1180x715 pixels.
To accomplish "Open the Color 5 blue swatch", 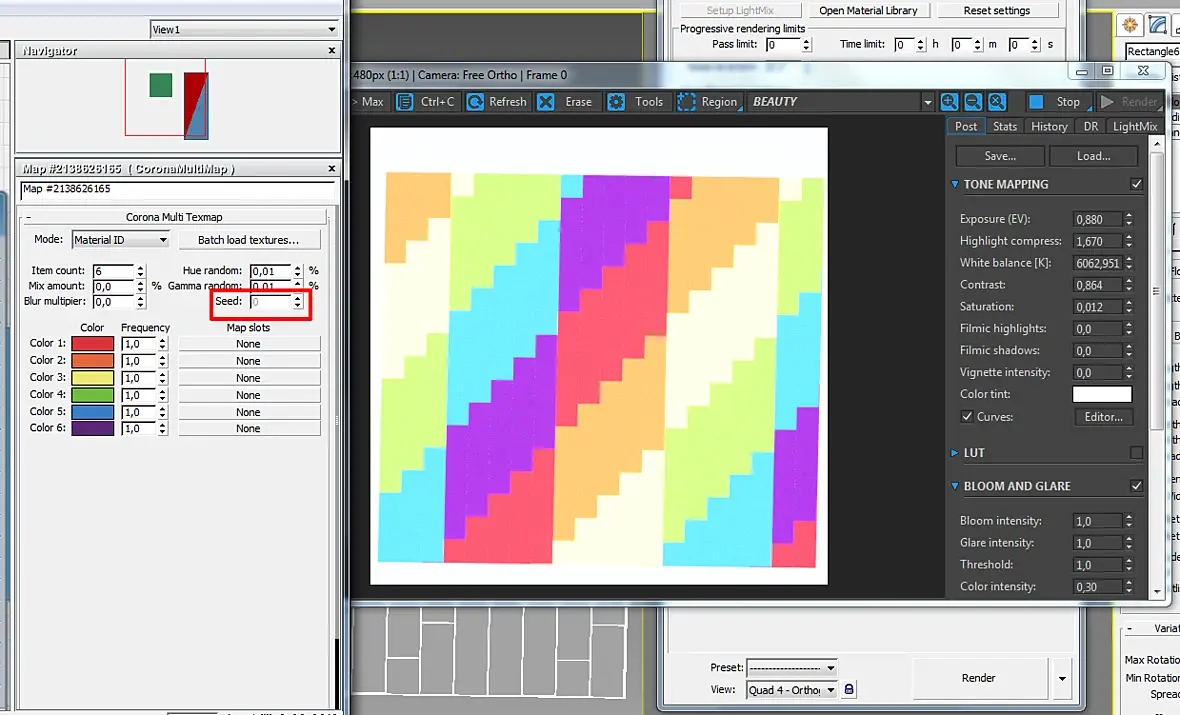I will 93,412.
